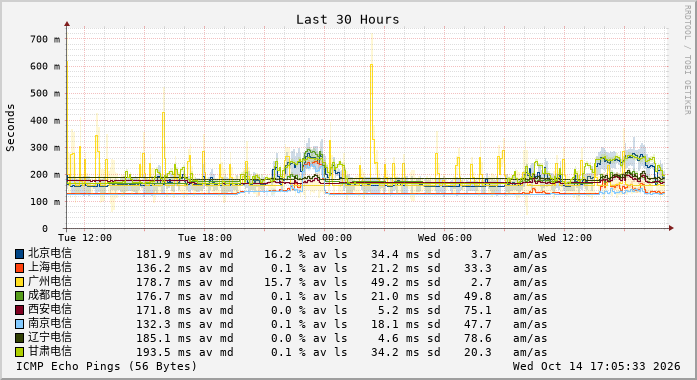Click the 300 m y-axis tick label

[x=45, y=148]
